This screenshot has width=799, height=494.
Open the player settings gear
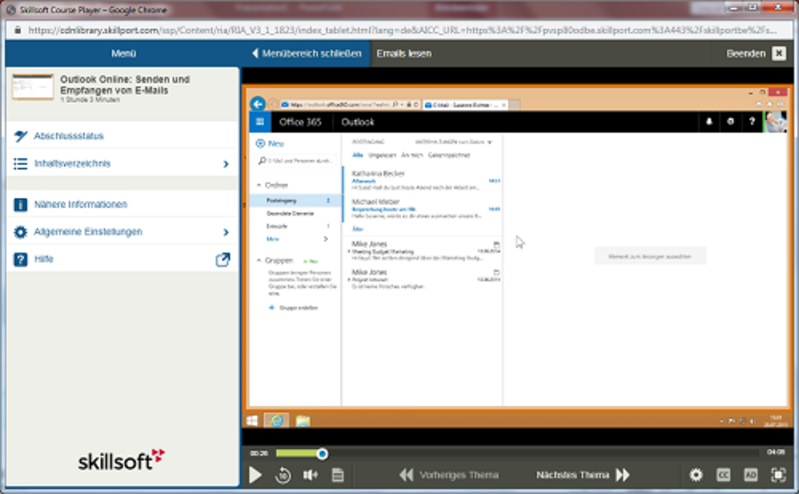pos(696,475)
